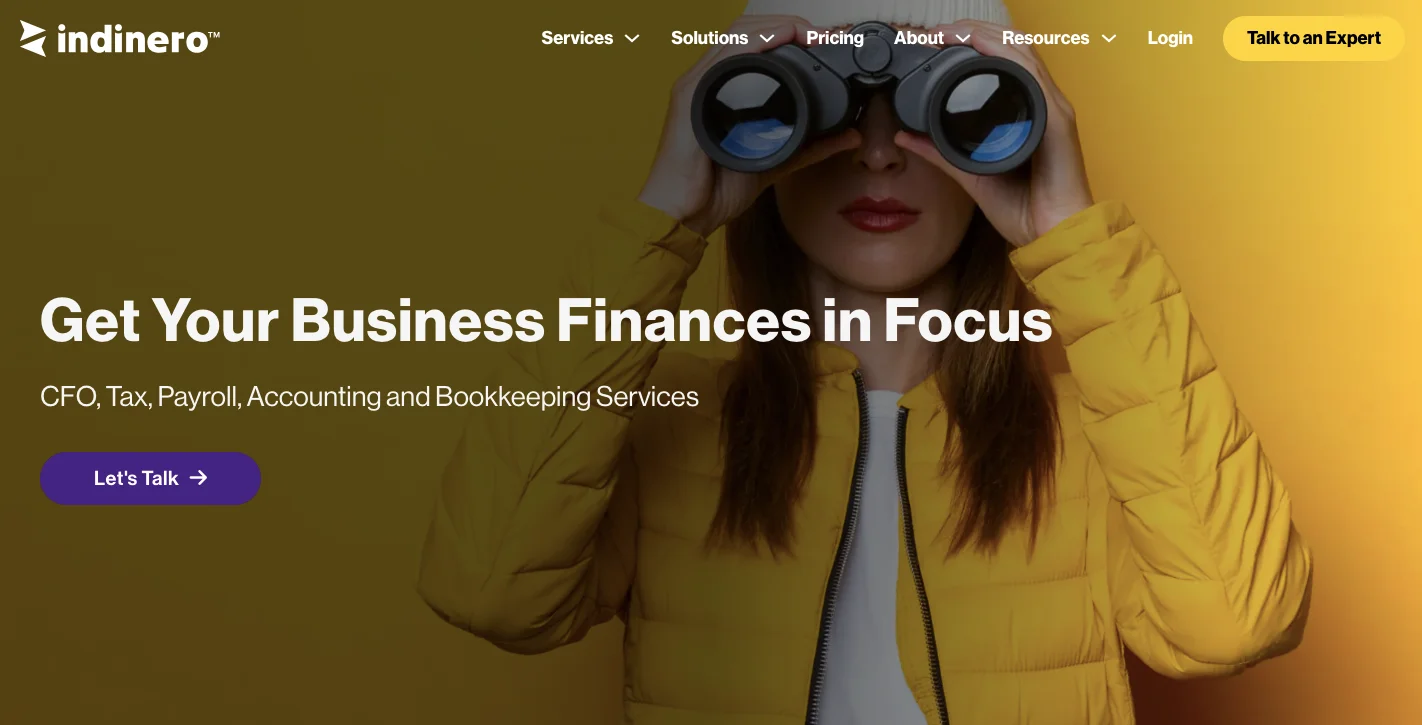Click the yellow Talk to an Expert button
The image size is (1422, 725).
1314,38
